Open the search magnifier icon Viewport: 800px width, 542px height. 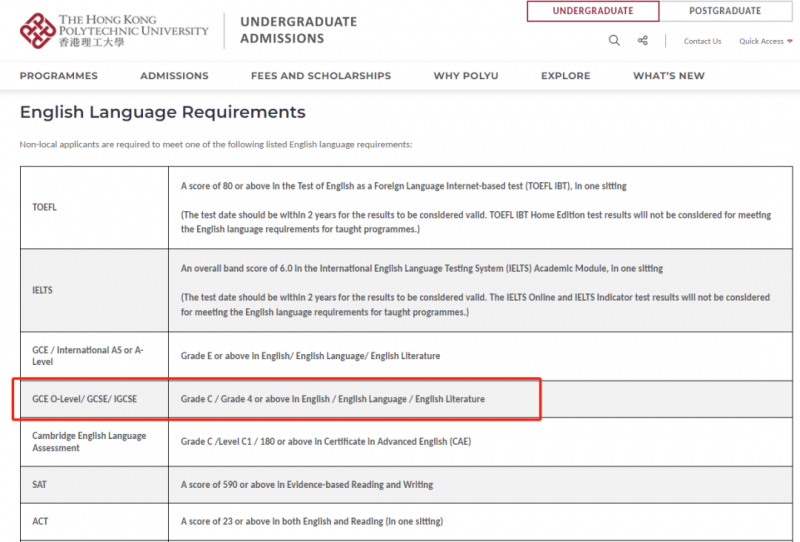(614, 40)
